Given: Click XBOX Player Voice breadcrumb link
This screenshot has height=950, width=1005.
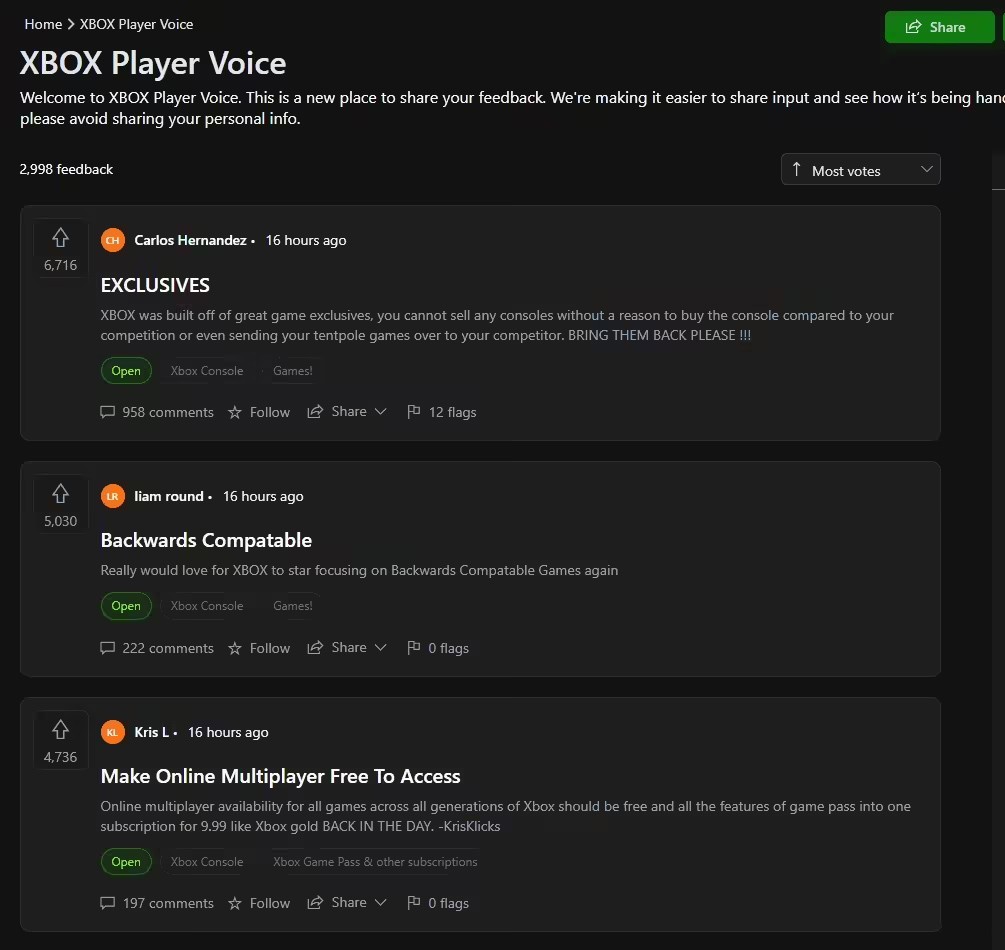Looking at the screenshot, I should (136, 24).
